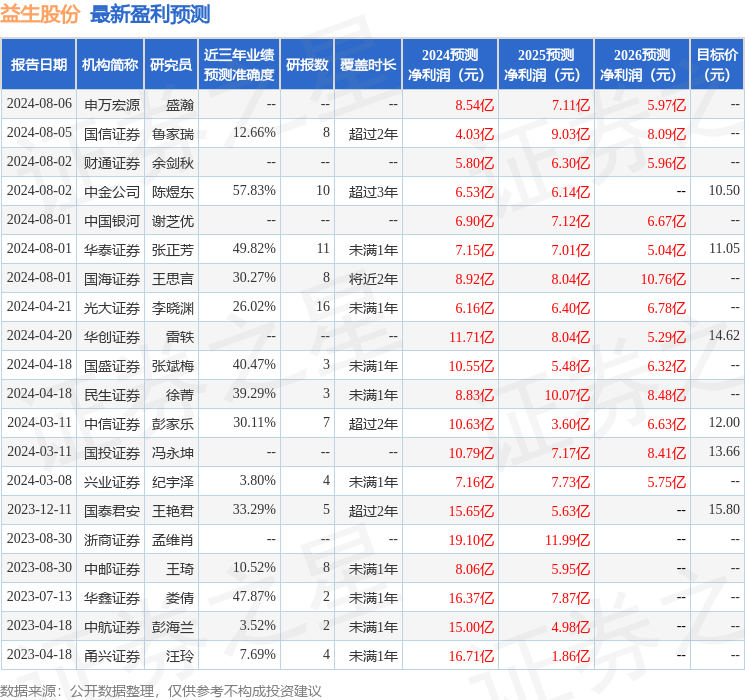
Task: Click the 2026预测净利润 column header
Action: coord(642,65)
